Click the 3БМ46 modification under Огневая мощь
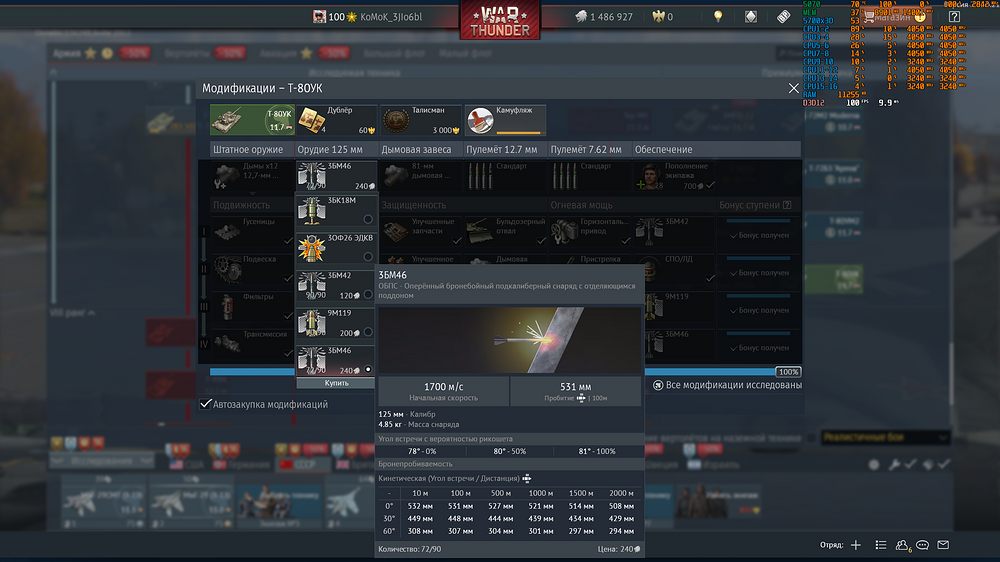The width and height of the screenshot is (1000, 562). coord(680,344)
